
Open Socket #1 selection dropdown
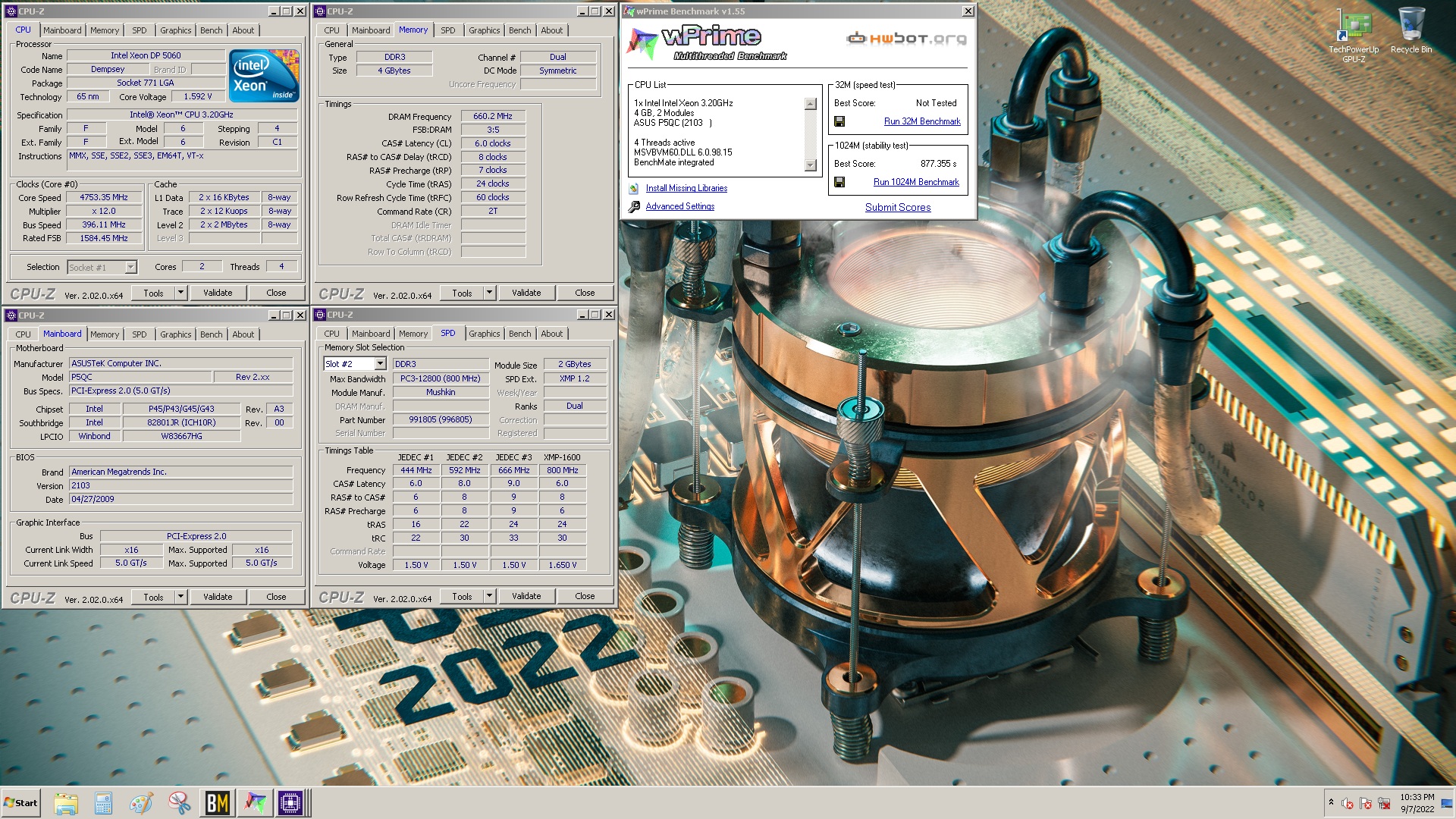(x=130, y=267)
